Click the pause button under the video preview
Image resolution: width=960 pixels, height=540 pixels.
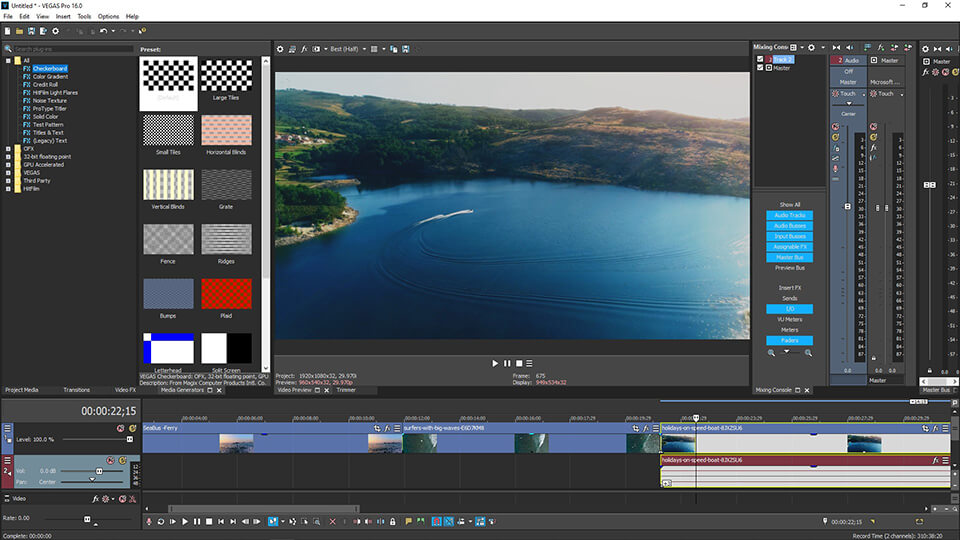507,363
